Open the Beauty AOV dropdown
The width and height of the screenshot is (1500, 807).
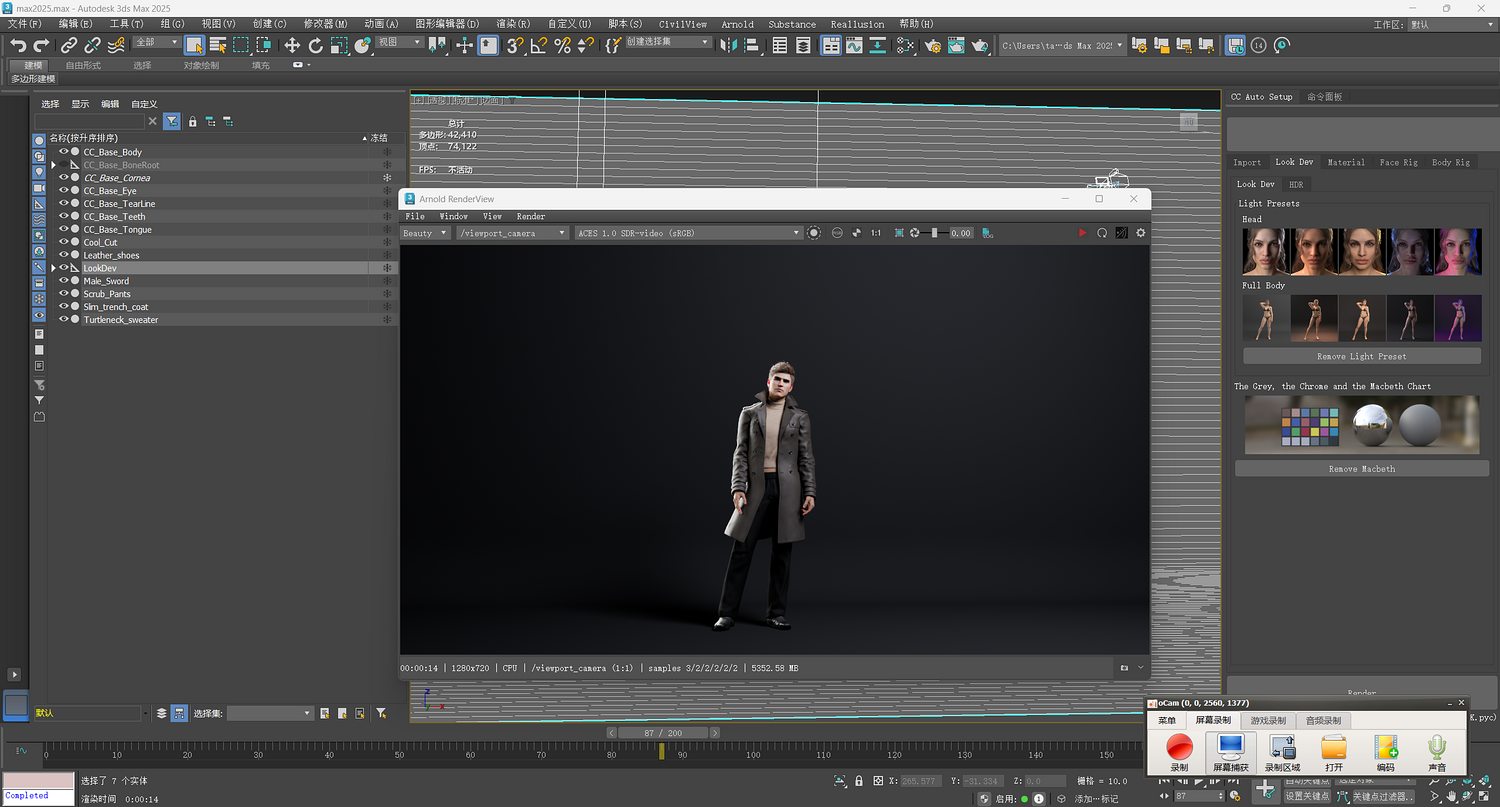pos(425,233)
